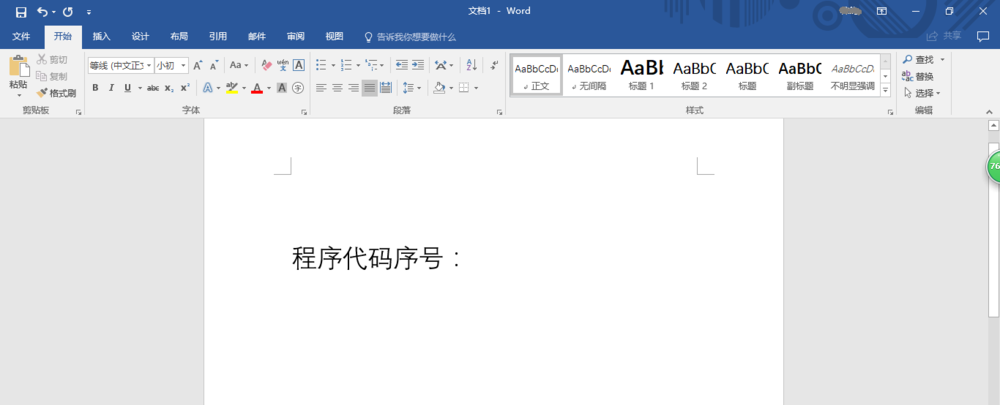Image resolution: width=1000 pixels, height=405 pixels.
Task: Undo the last action
Action: 42,11
